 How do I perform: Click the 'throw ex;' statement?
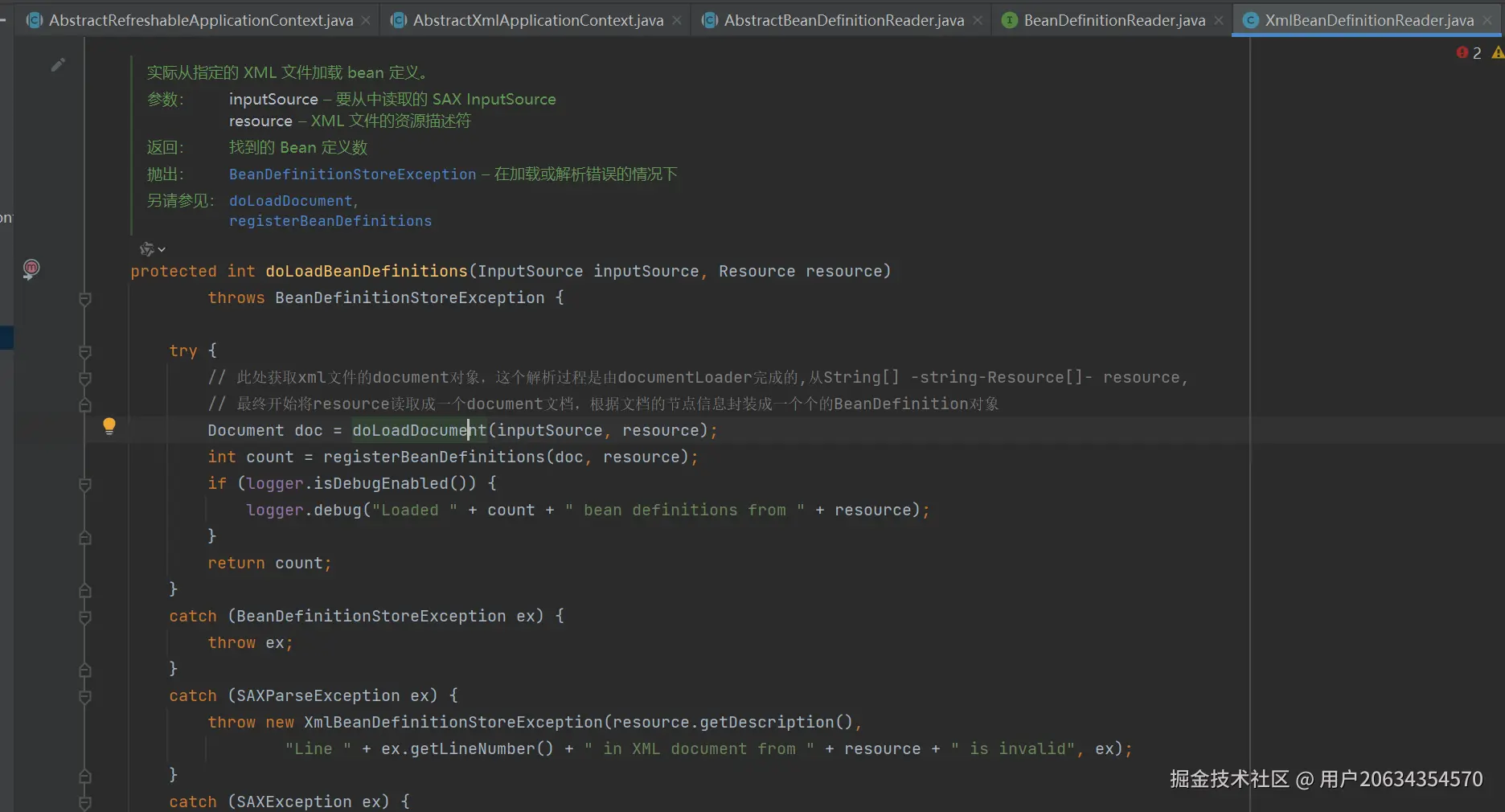click(250, 642)
